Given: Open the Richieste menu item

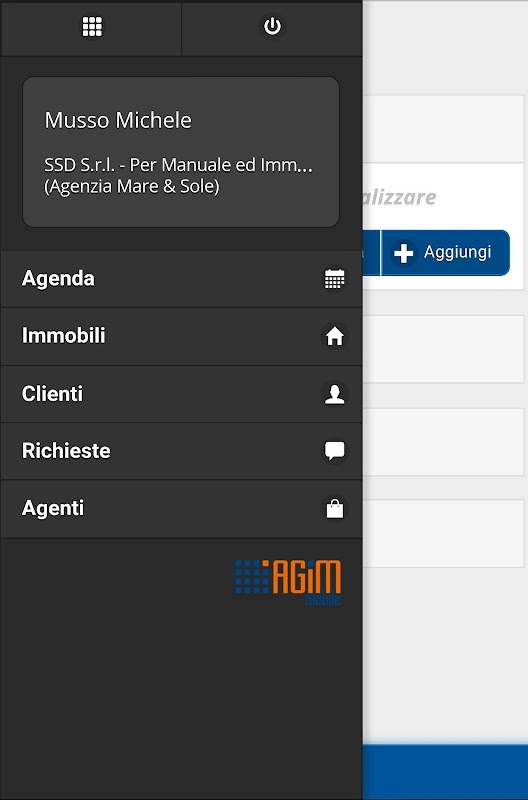Looking at the screenshot, I should (181, 451).
